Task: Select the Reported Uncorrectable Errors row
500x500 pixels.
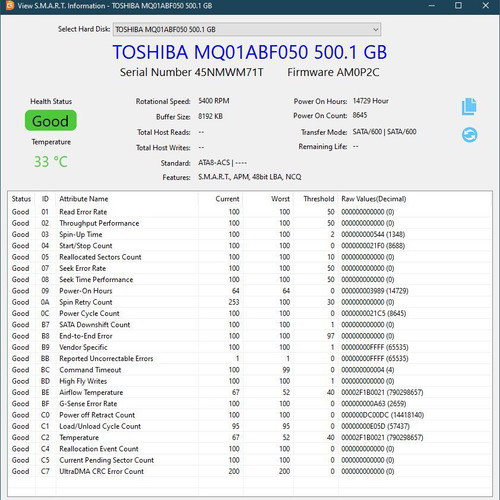Action: (250, 359)
